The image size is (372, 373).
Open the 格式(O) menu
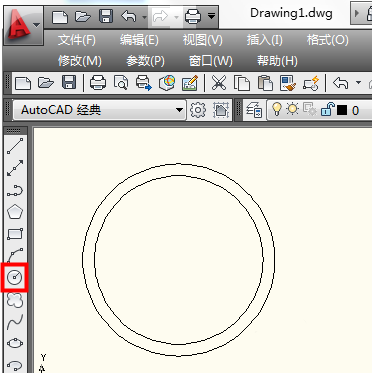tap(327, 40)
